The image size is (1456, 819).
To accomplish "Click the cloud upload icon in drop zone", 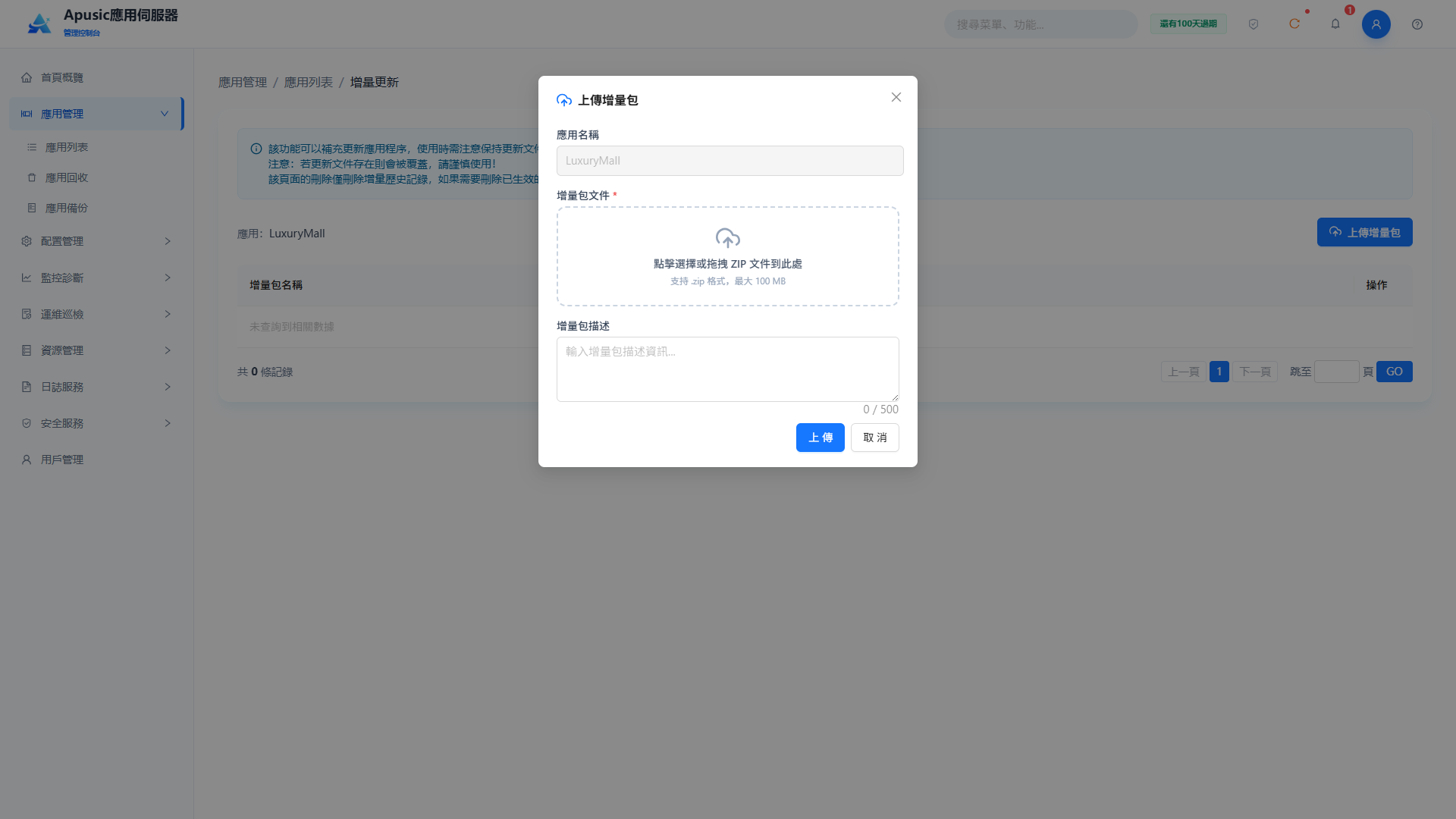I will click(728, 238).
